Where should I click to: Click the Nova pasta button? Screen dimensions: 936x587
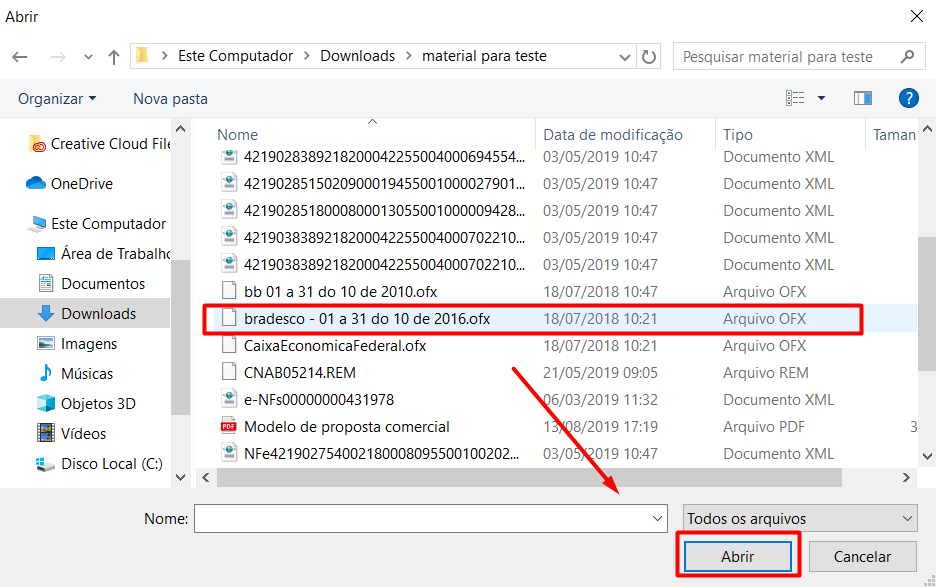point(170,99)
